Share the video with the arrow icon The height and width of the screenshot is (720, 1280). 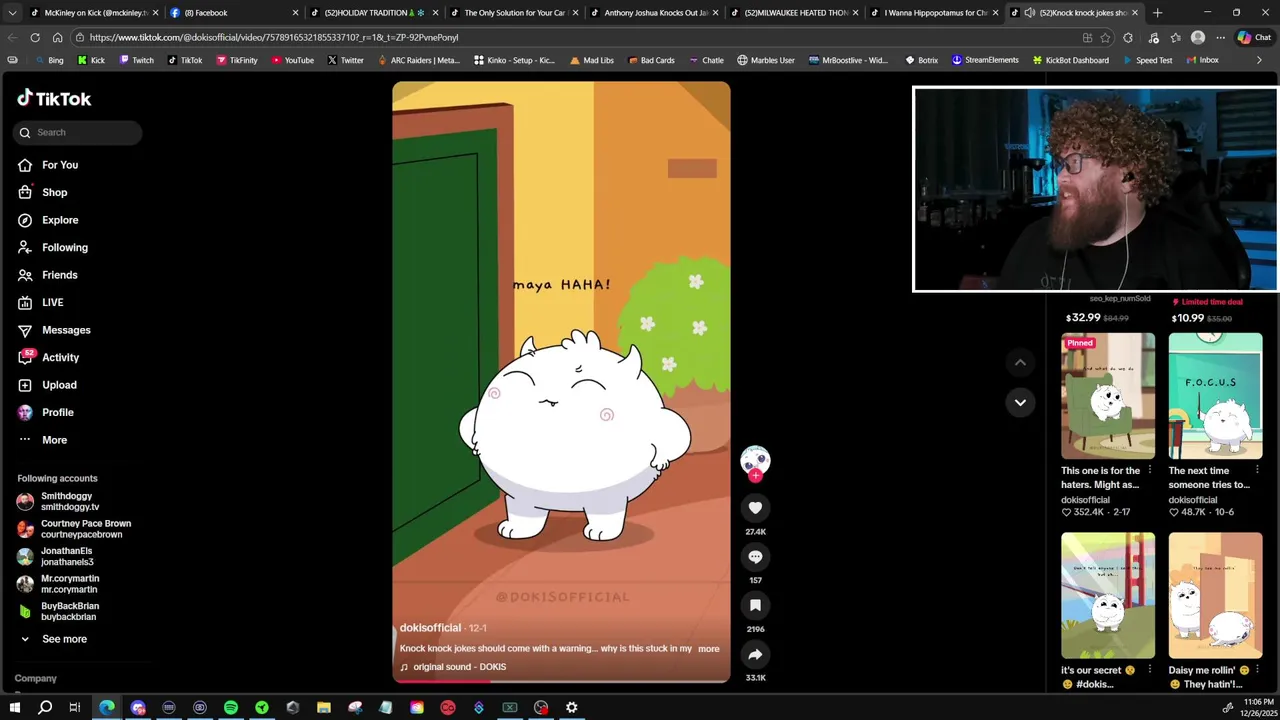[755, 654]
